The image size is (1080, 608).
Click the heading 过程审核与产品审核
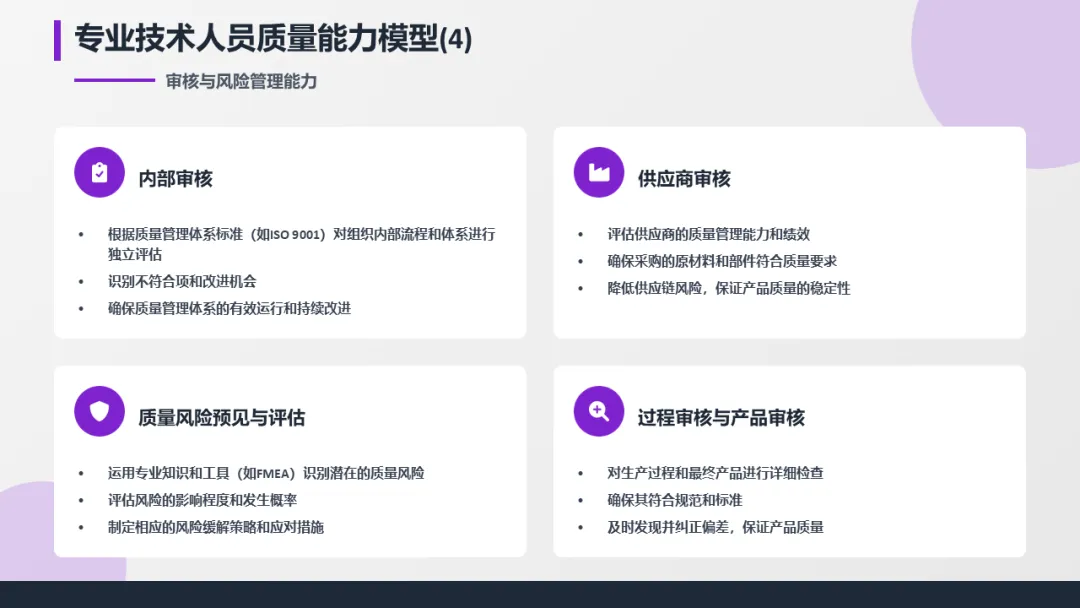pos(721,418)
